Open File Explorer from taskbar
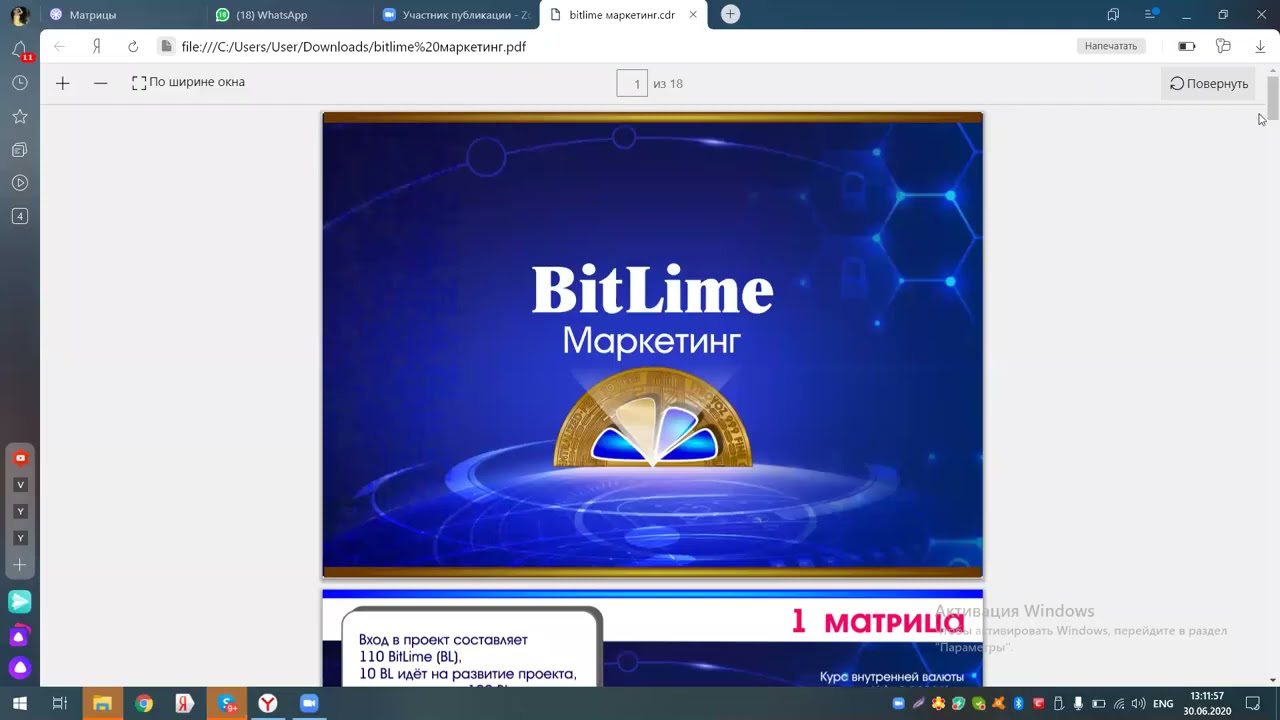This screenshot has width=1280, height=720. pyautogui.click(x=102, y=704)
